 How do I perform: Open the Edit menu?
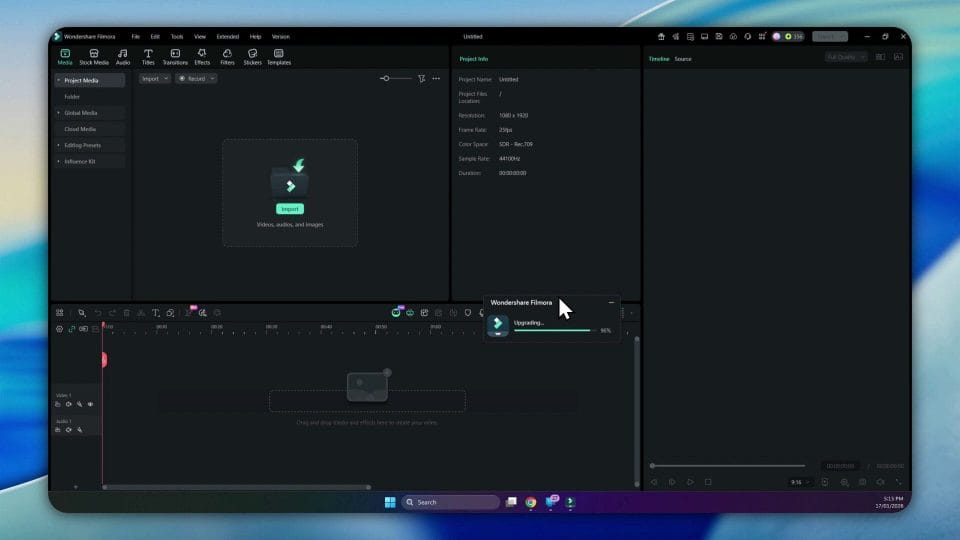point(155,37)
